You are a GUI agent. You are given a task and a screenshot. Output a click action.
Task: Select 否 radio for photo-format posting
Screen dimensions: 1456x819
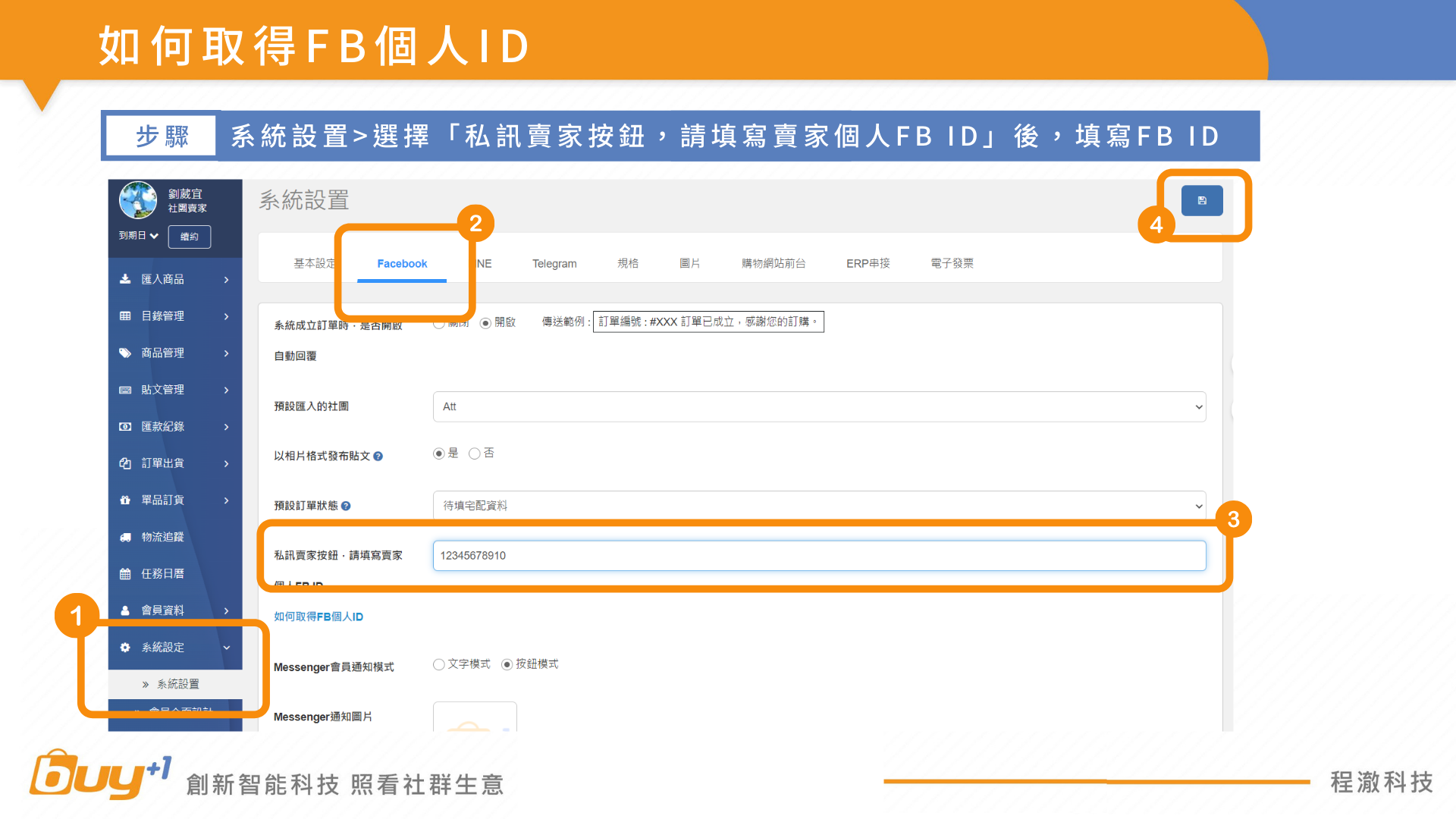click(475, 453)
